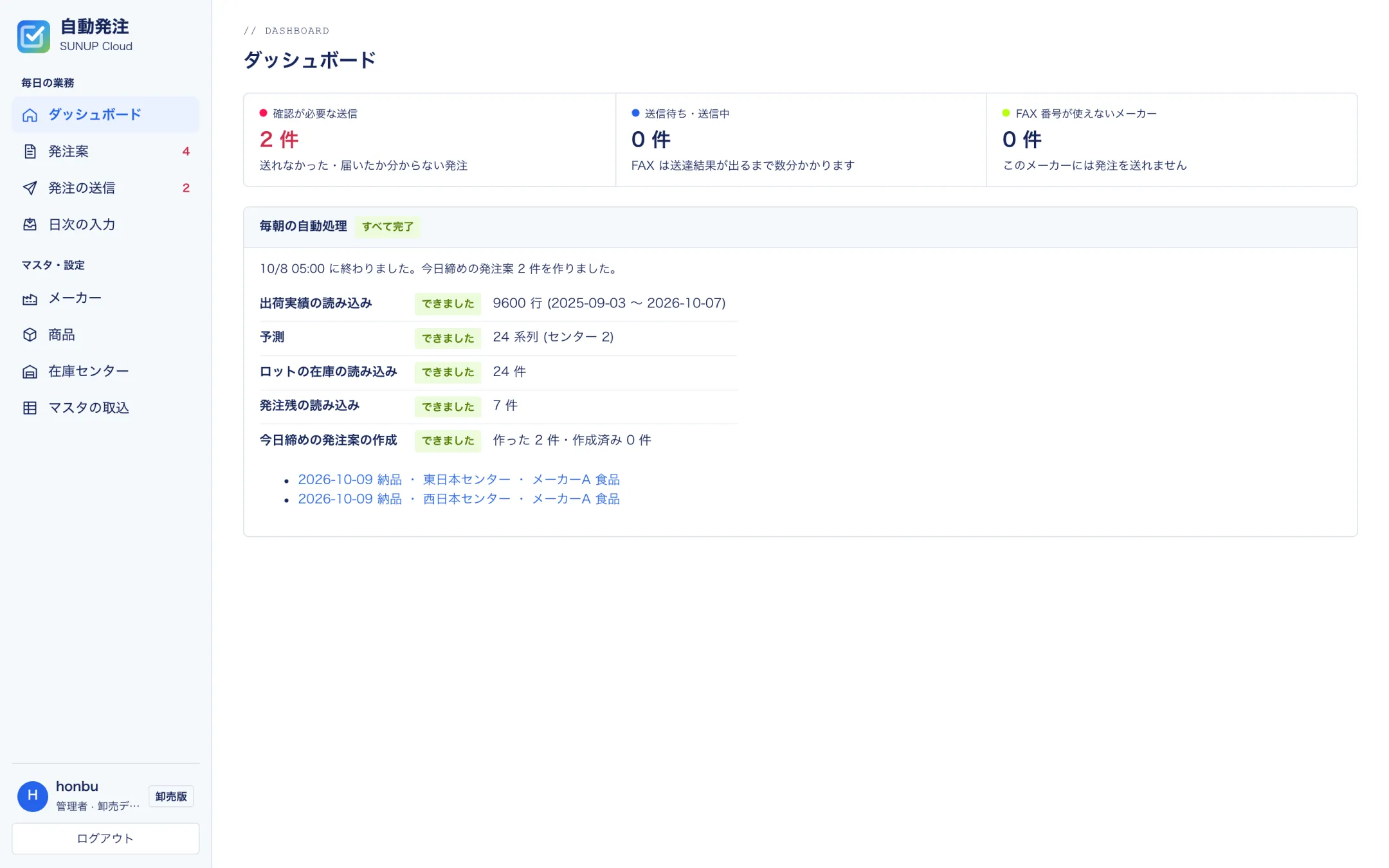Click the FAX 番号が使えないメーカー card
1389x868 pixels.
(1172, 140)
